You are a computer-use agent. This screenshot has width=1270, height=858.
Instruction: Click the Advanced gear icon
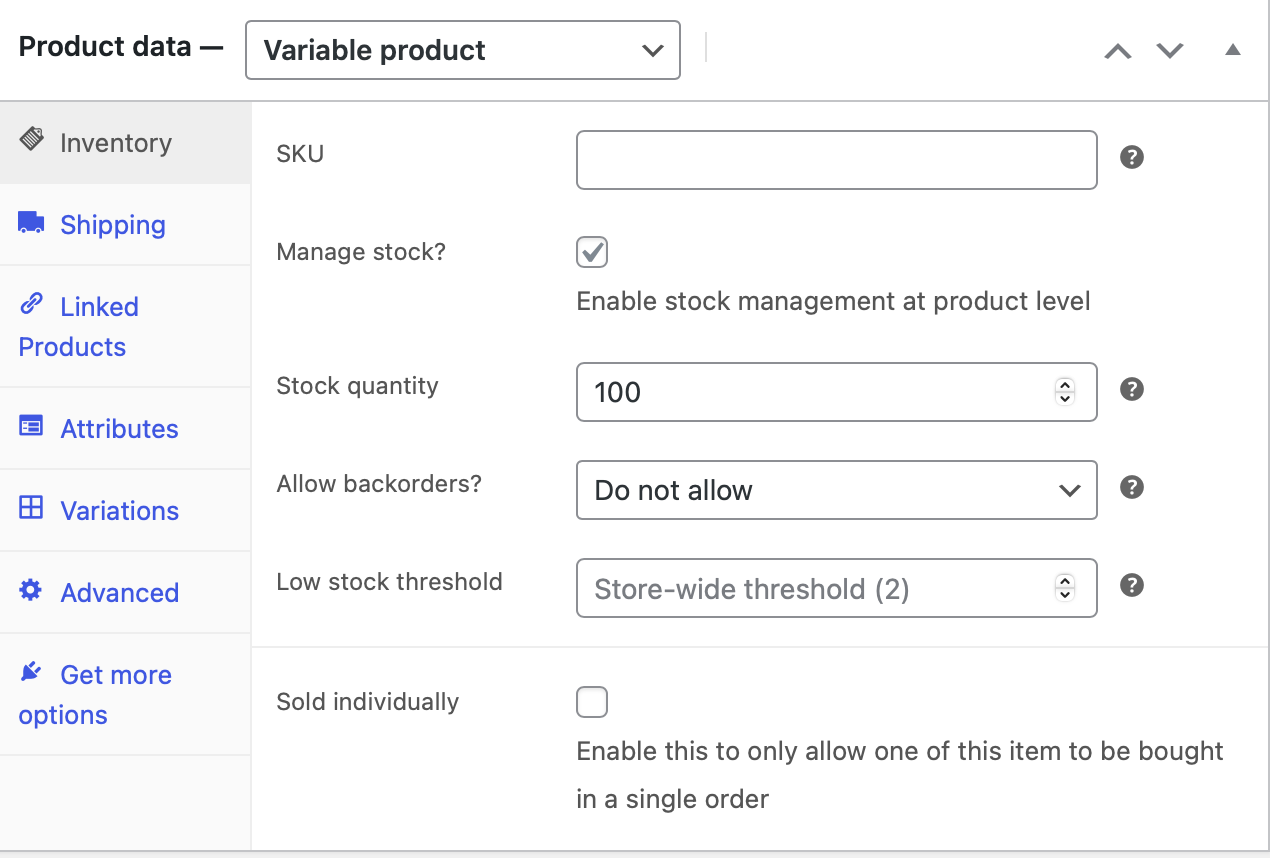coord(32,590)
